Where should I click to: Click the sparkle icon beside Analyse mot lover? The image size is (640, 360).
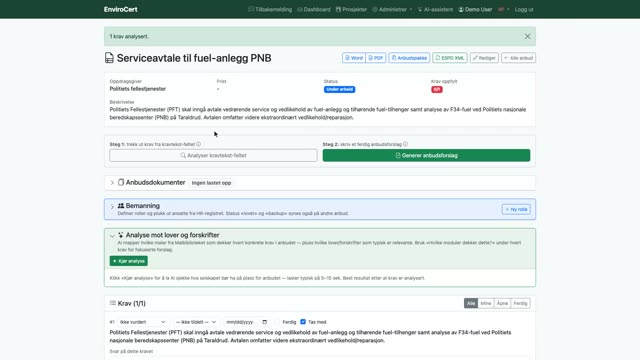(121, 235)
